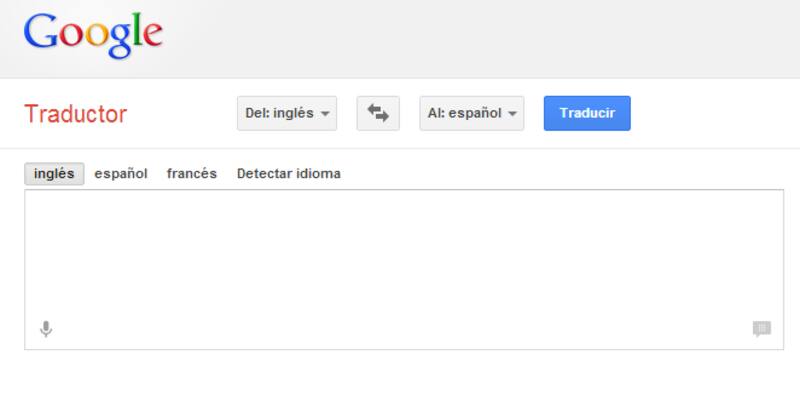Click the arrow on 'Del: inglés' selector
Screen dimensions: 800x406
click(325, 114)
